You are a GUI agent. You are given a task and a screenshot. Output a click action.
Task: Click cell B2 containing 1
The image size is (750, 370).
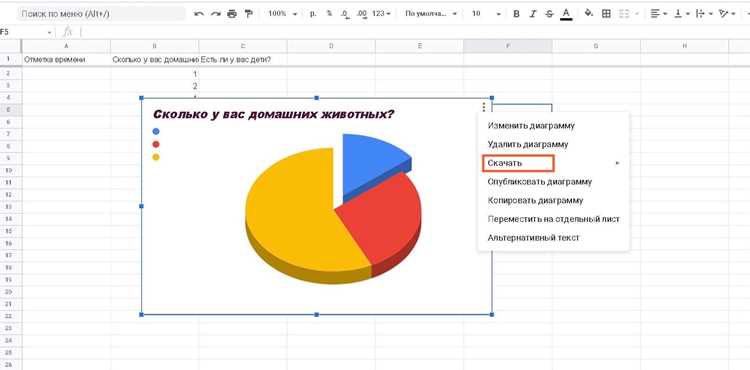154,74
